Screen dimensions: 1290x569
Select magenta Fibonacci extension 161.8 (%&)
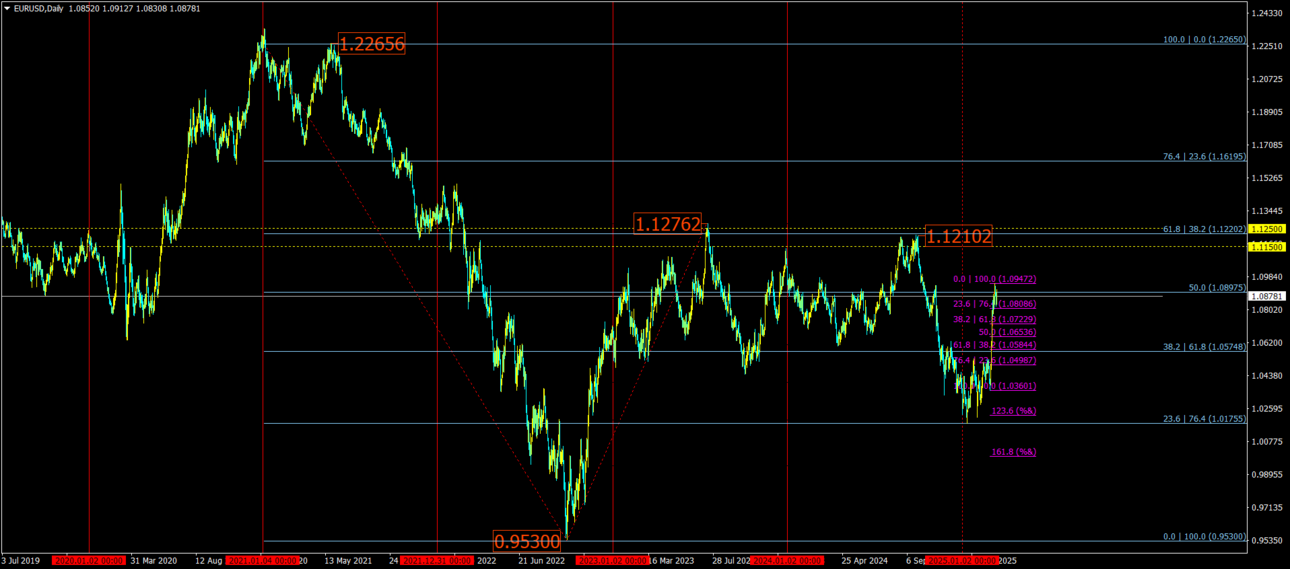(1013, 453)
